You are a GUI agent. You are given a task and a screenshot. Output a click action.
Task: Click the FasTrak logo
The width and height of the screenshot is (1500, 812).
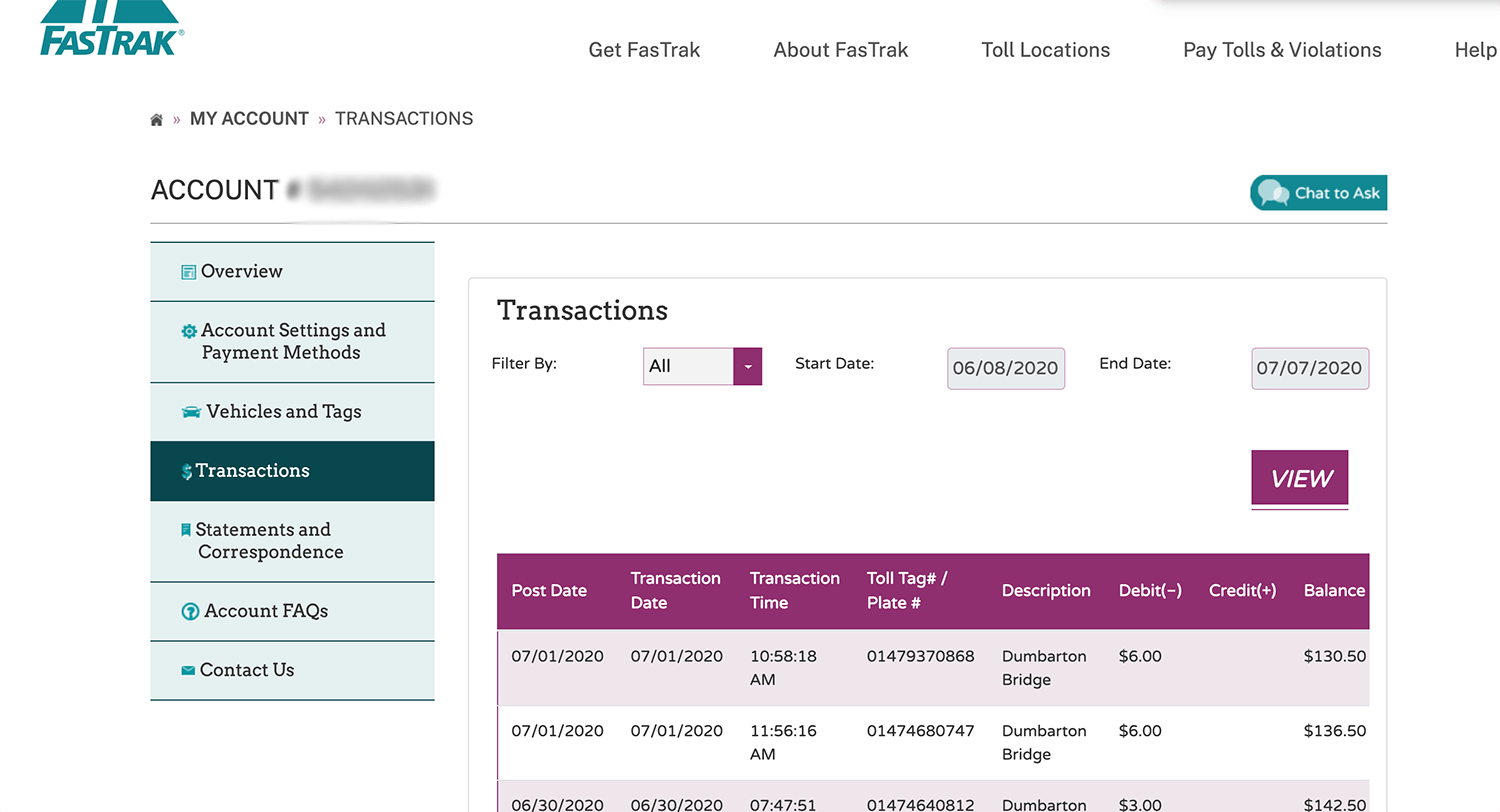pos(112,28)
